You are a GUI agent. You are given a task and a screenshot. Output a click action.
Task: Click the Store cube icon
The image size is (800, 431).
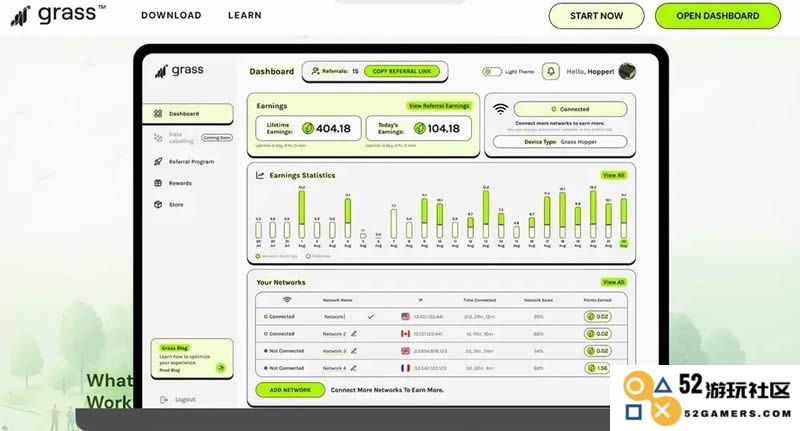click(x=158, y=205)
